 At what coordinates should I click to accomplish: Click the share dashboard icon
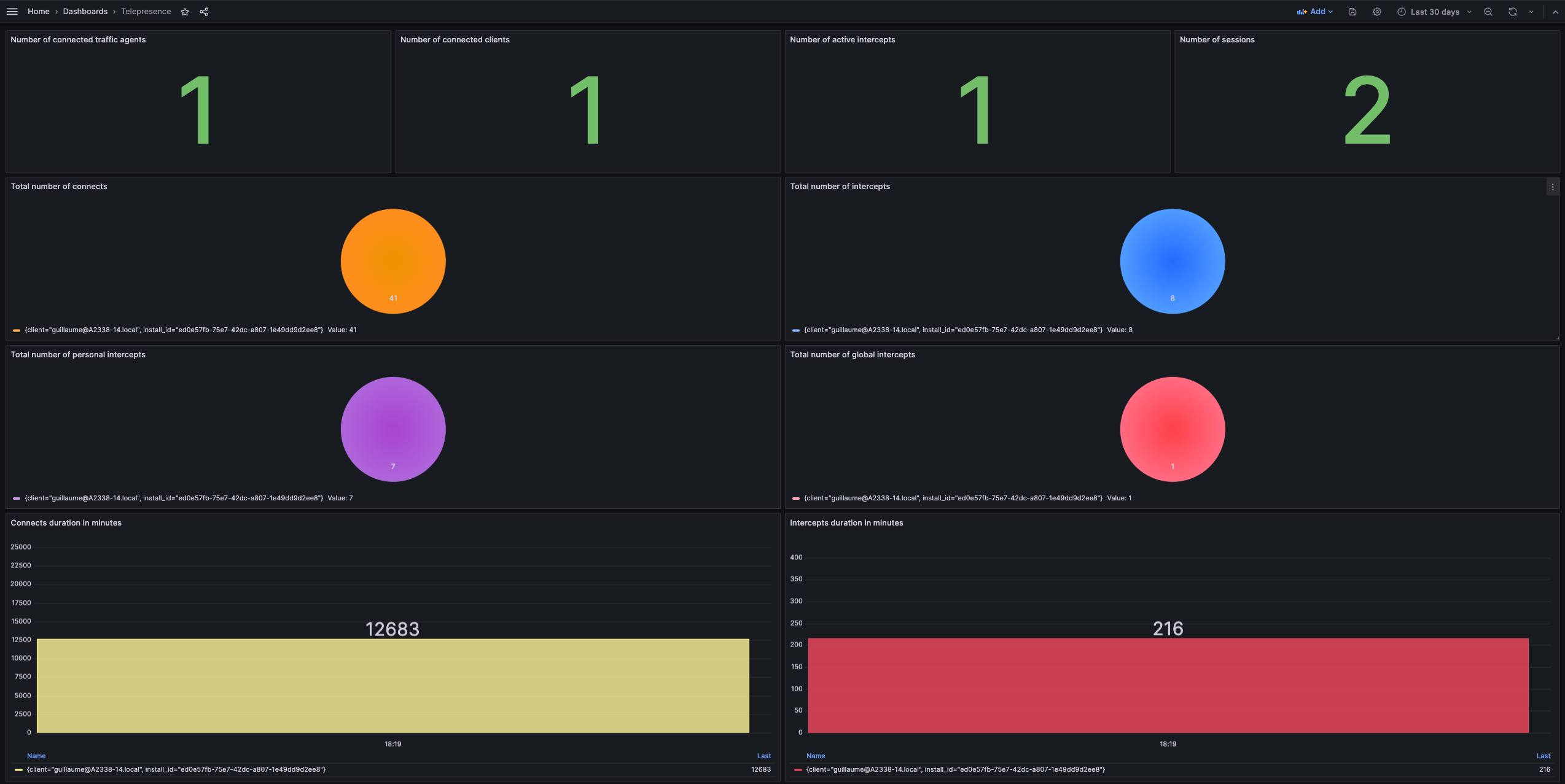(204, 12)
